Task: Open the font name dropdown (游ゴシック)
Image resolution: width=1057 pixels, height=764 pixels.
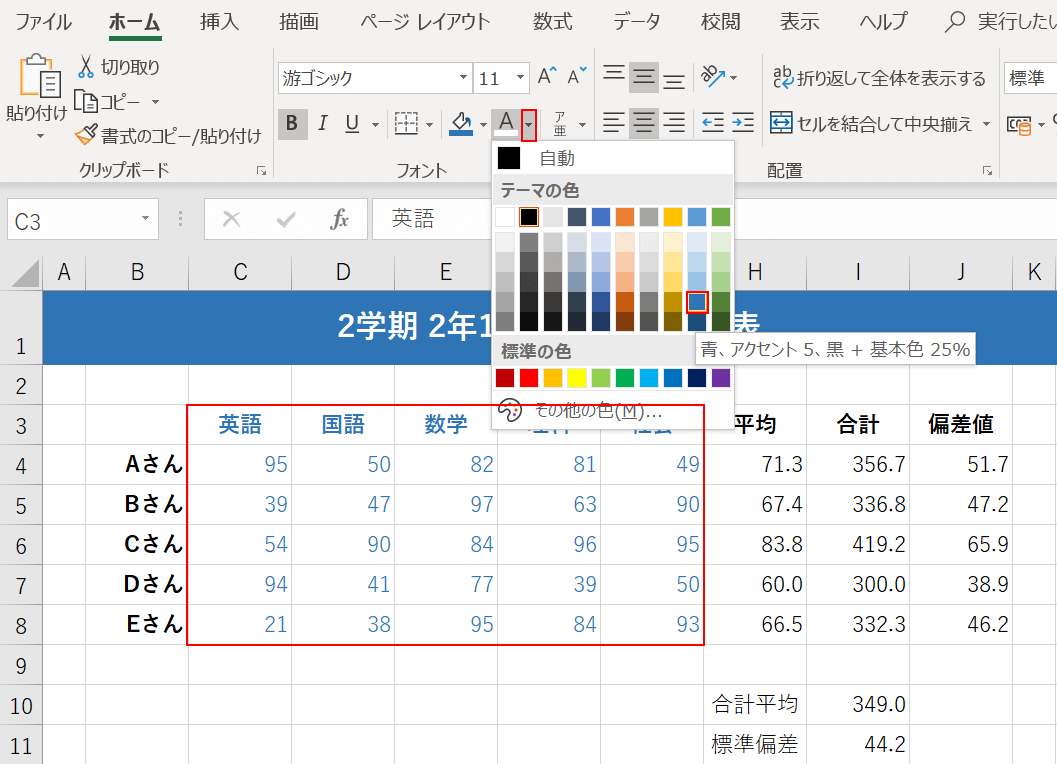Action: [463, 78]
